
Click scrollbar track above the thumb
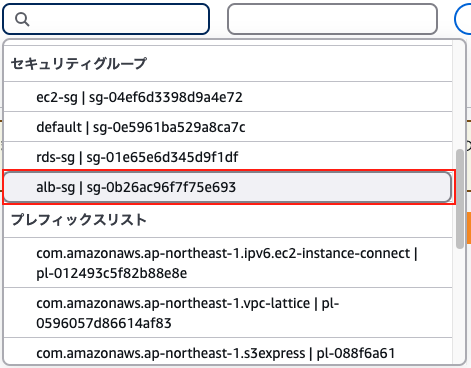point(460,95)
